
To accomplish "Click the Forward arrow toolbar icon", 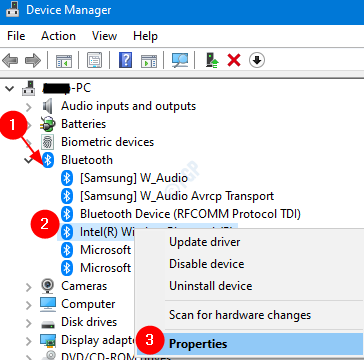I will (x=33, y=61).
